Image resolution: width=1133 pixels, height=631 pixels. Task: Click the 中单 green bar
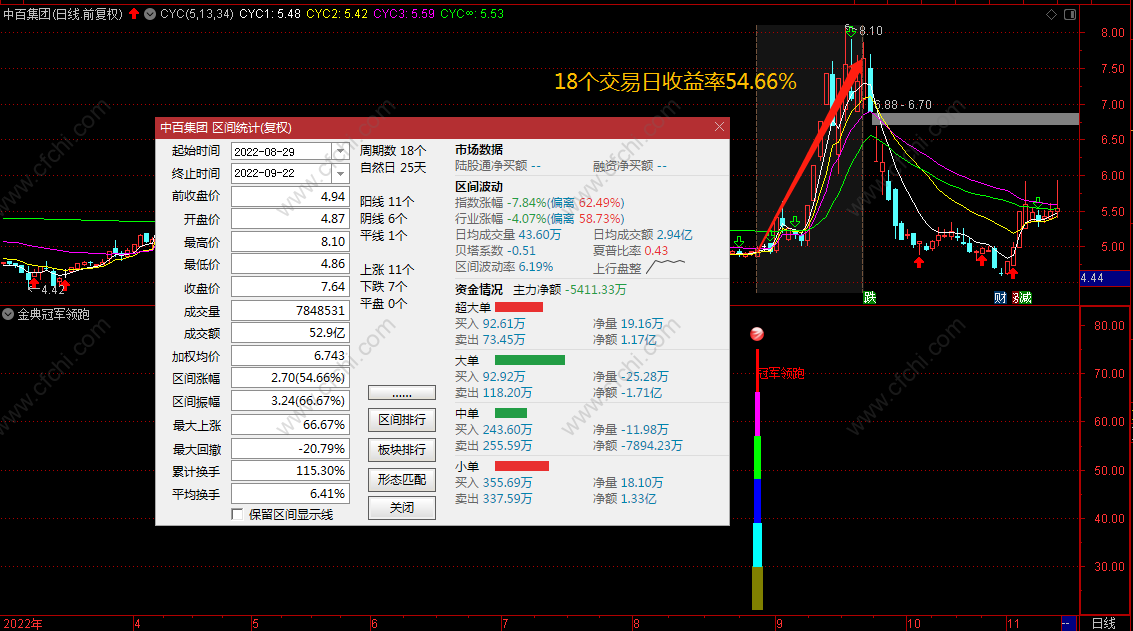coord(511,413)
